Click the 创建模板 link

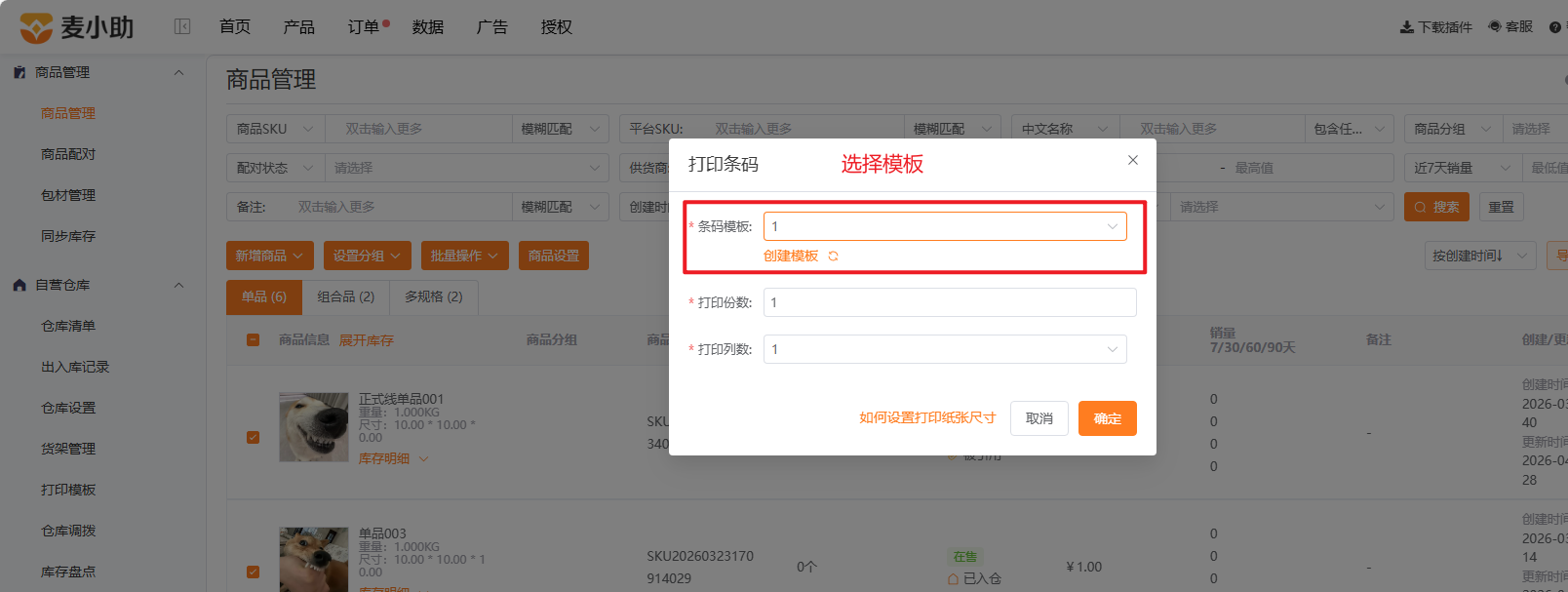[791, 256]
